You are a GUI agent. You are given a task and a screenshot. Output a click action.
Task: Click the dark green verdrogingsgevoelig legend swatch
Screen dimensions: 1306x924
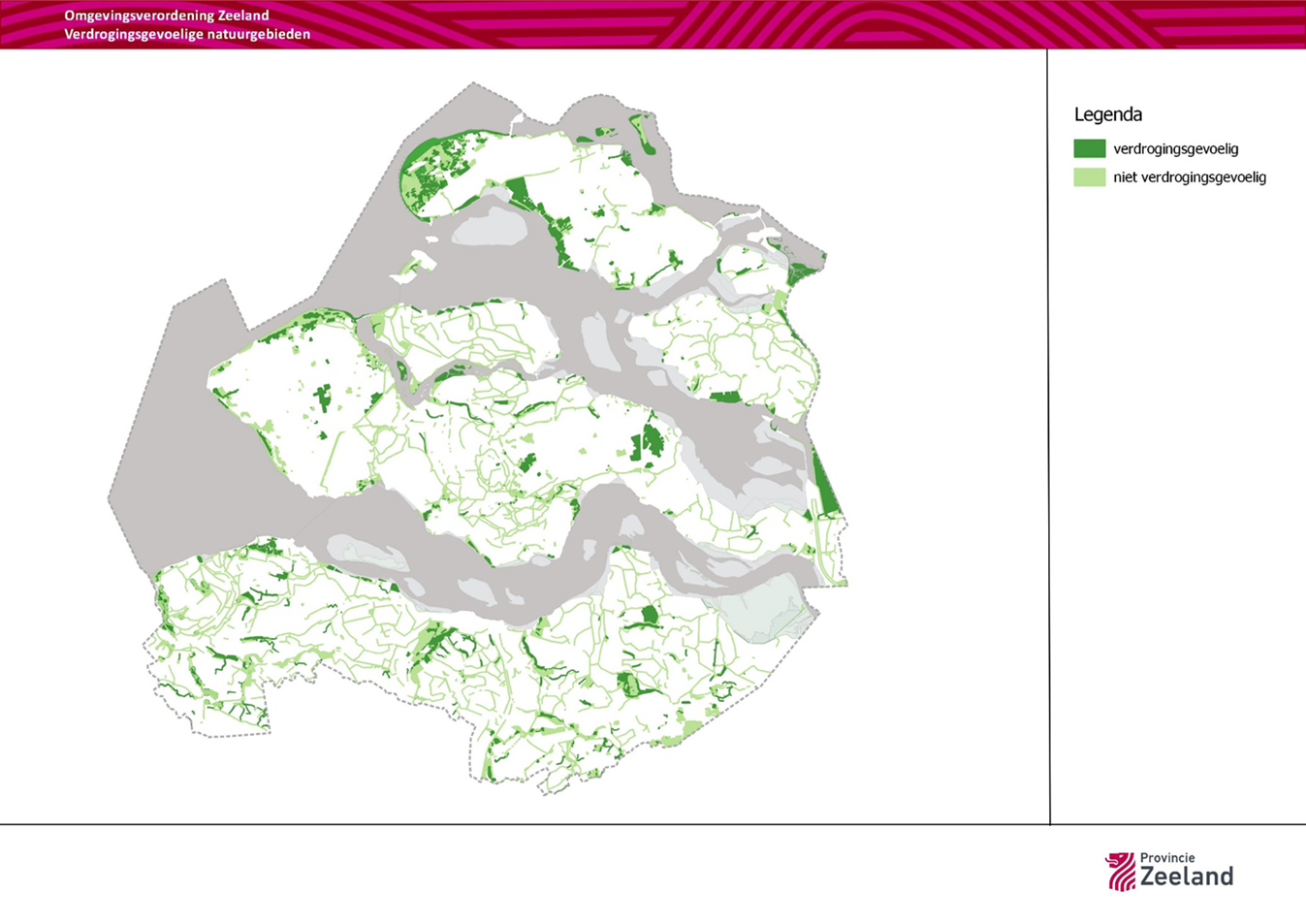(1089, 148)
